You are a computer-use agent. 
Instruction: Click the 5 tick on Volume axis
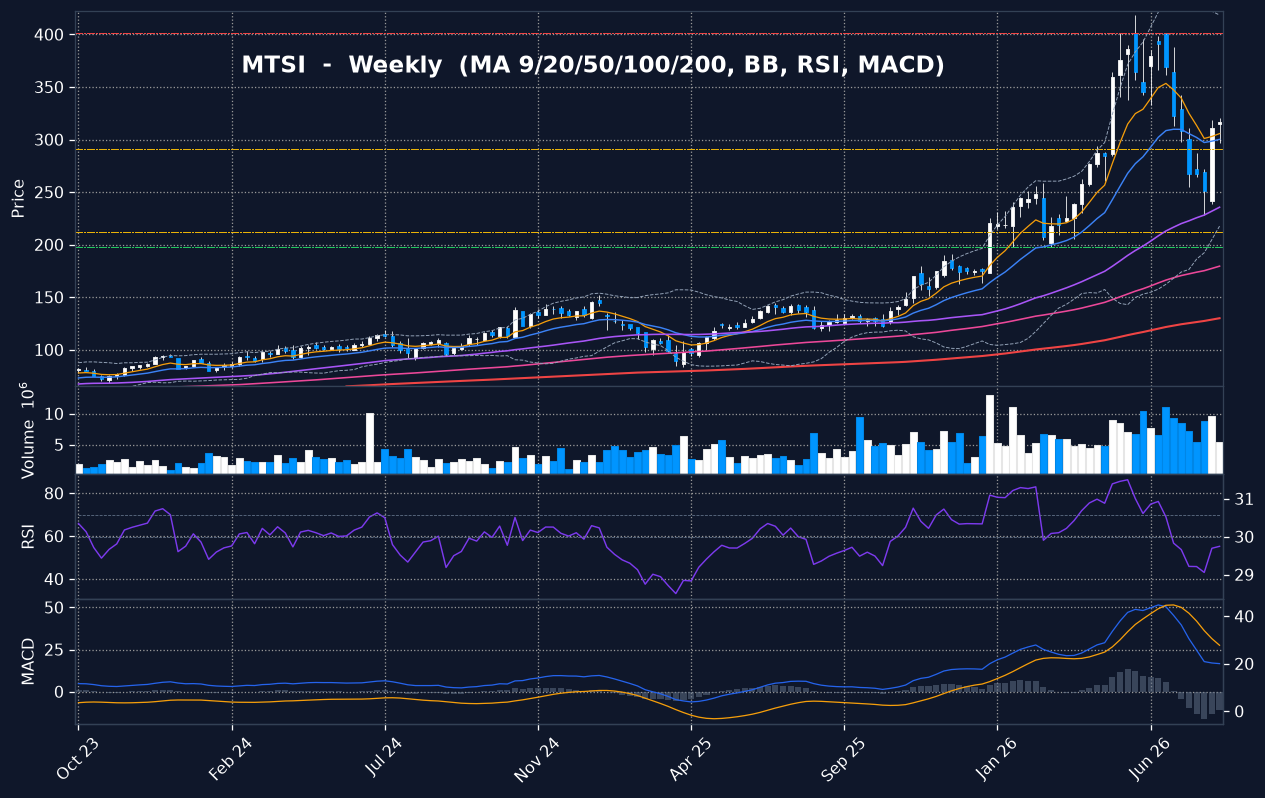(59, 445)
